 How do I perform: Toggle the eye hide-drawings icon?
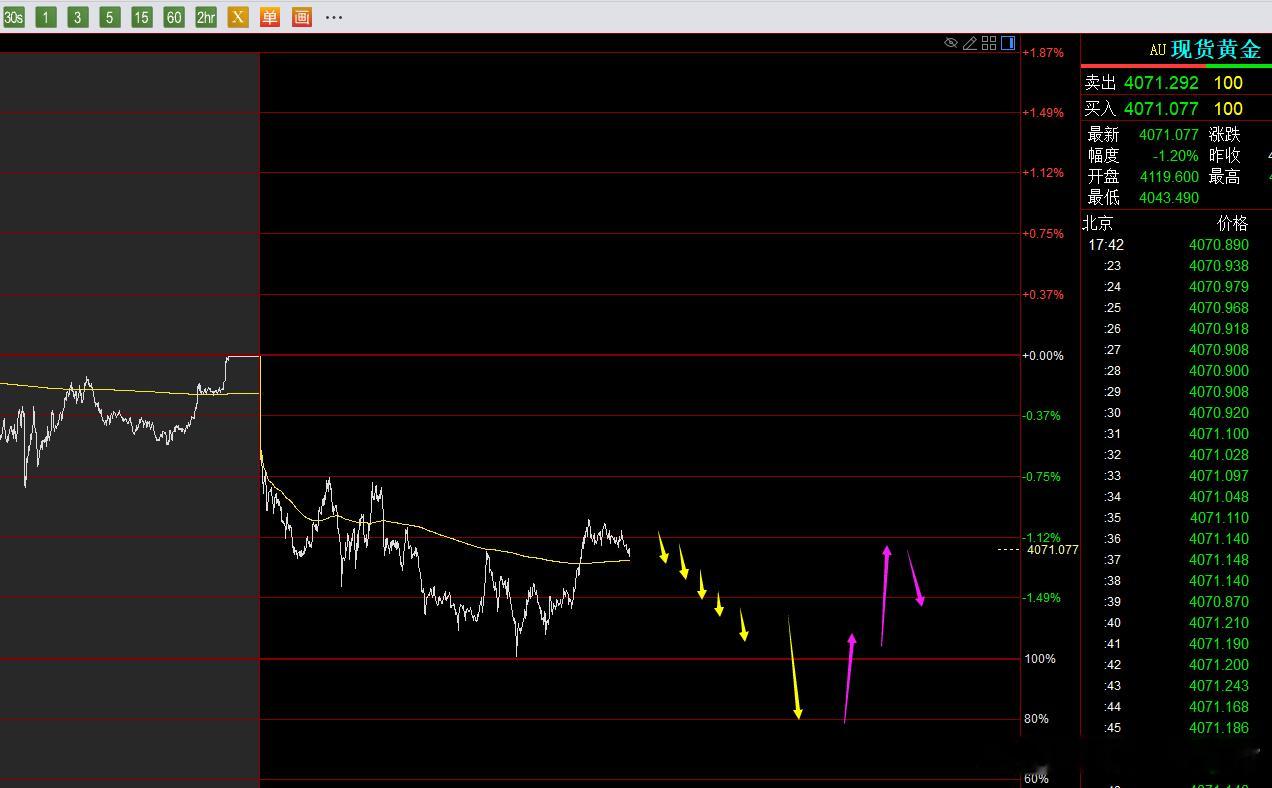point(951,43)
